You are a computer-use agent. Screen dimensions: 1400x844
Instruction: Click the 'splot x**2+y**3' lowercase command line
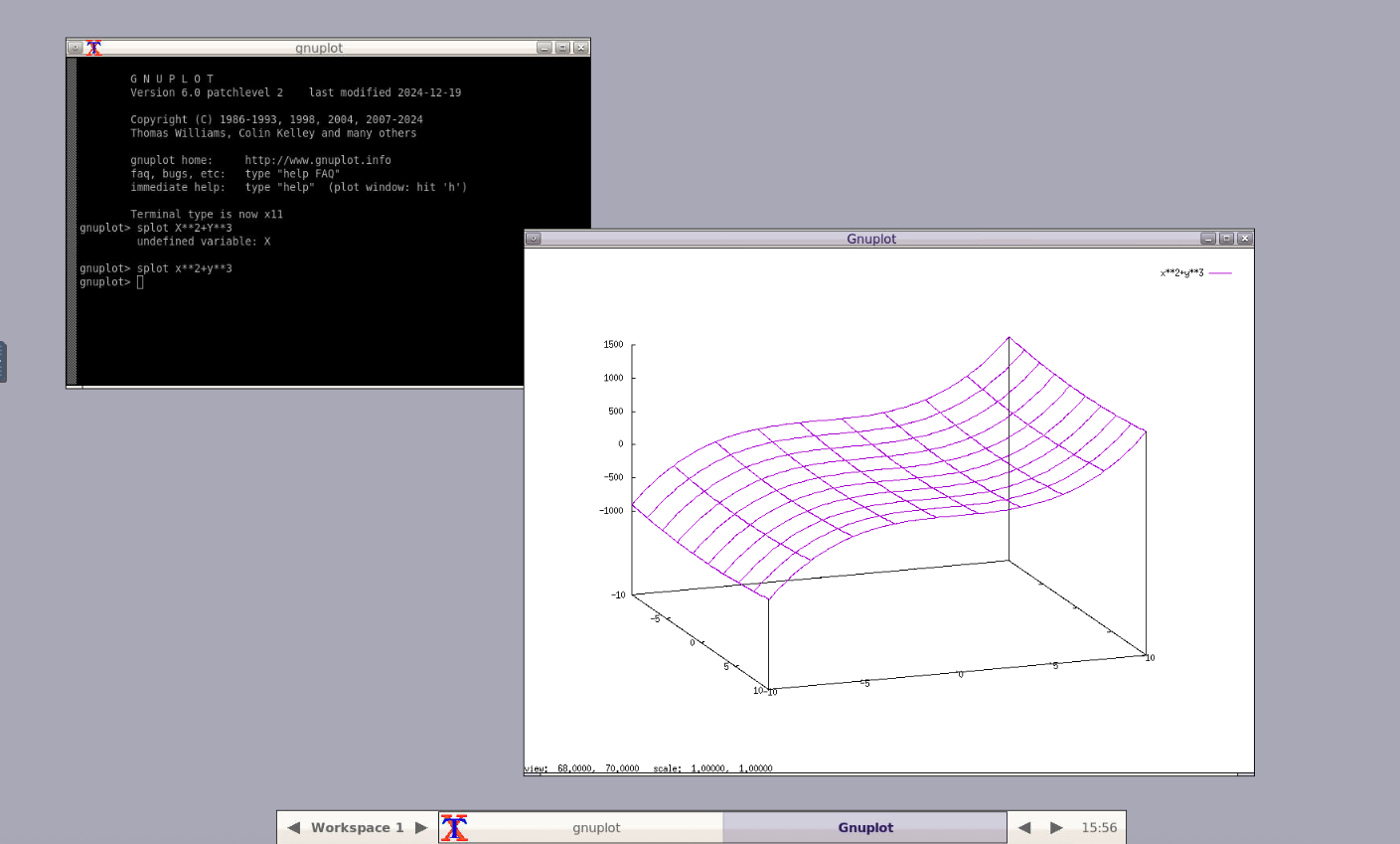185,268
